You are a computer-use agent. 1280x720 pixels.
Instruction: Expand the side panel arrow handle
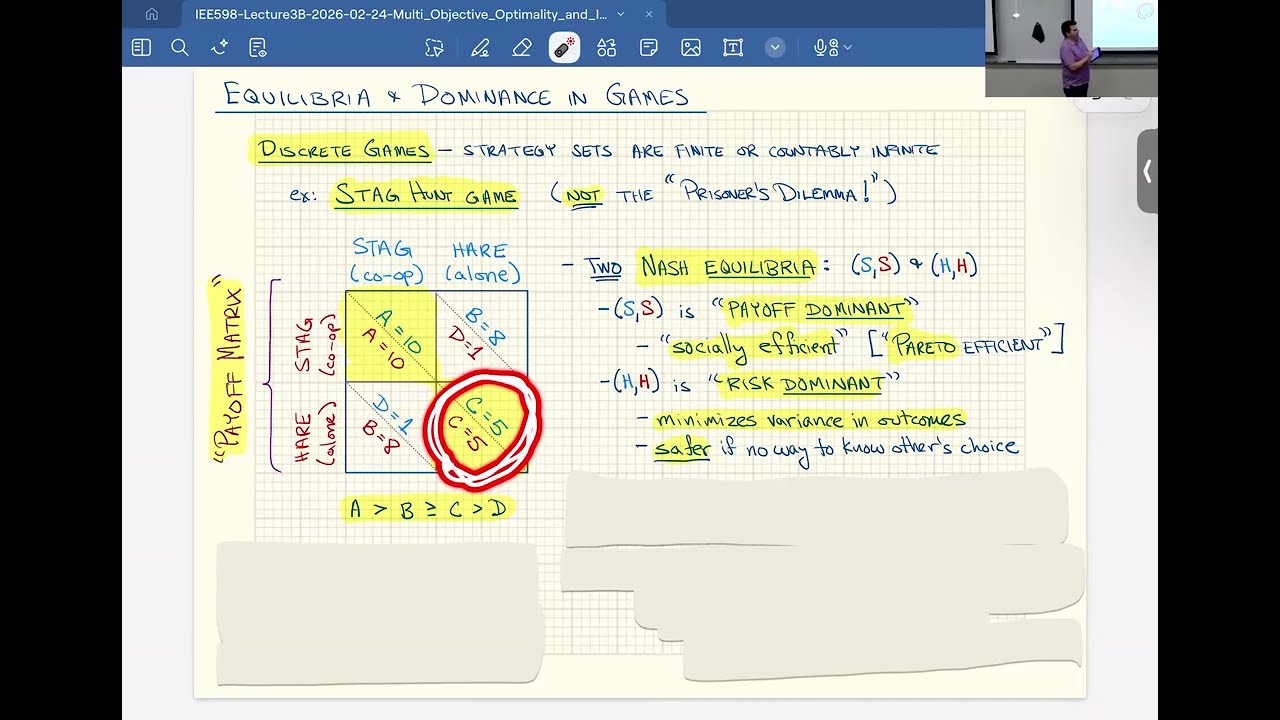[1147, 171]
